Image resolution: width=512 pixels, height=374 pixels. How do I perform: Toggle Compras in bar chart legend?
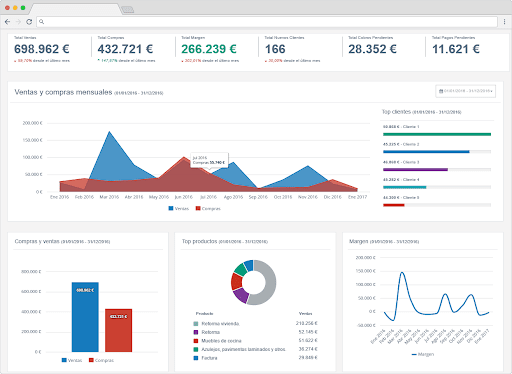coord(101,360)
